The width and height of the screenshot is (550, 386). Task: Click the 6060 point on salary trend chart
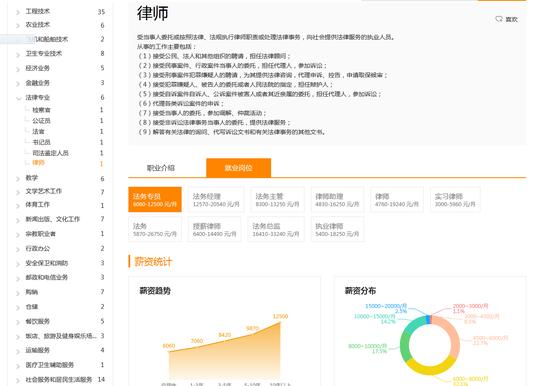(169, 352)
